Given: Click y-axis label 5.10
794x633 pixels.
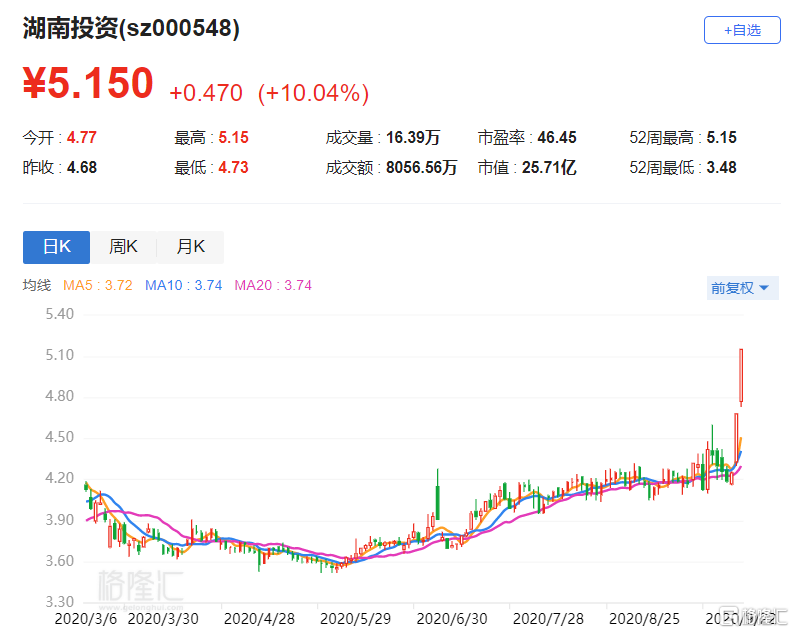Looking at the screenshot, I should (x=60, y=355).
